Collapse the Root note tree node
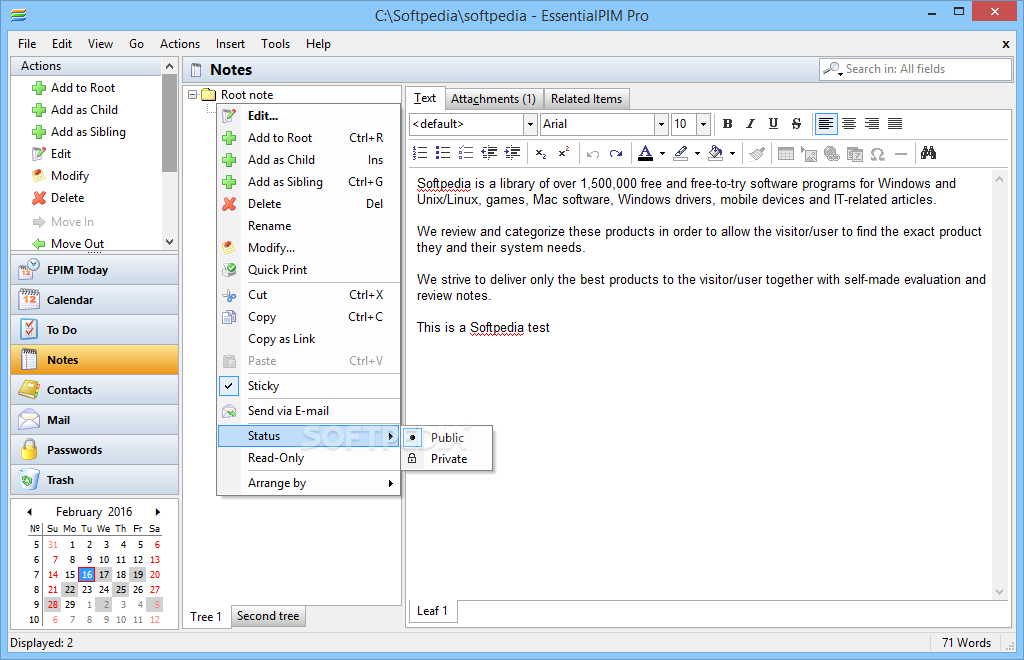The height and width of the screenshot is (660, 1024). coord(193,95)
